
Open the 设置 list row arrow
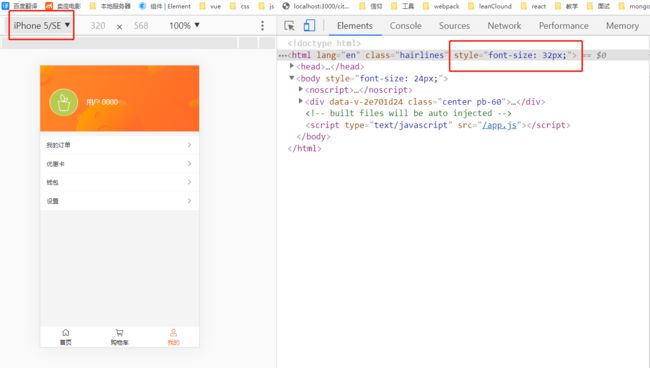point(189,201)
